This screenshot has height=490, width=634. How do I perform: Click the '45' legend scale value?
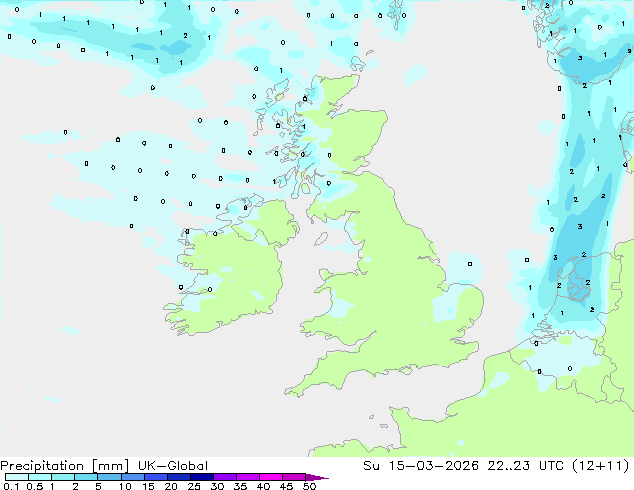click(286, 486)
